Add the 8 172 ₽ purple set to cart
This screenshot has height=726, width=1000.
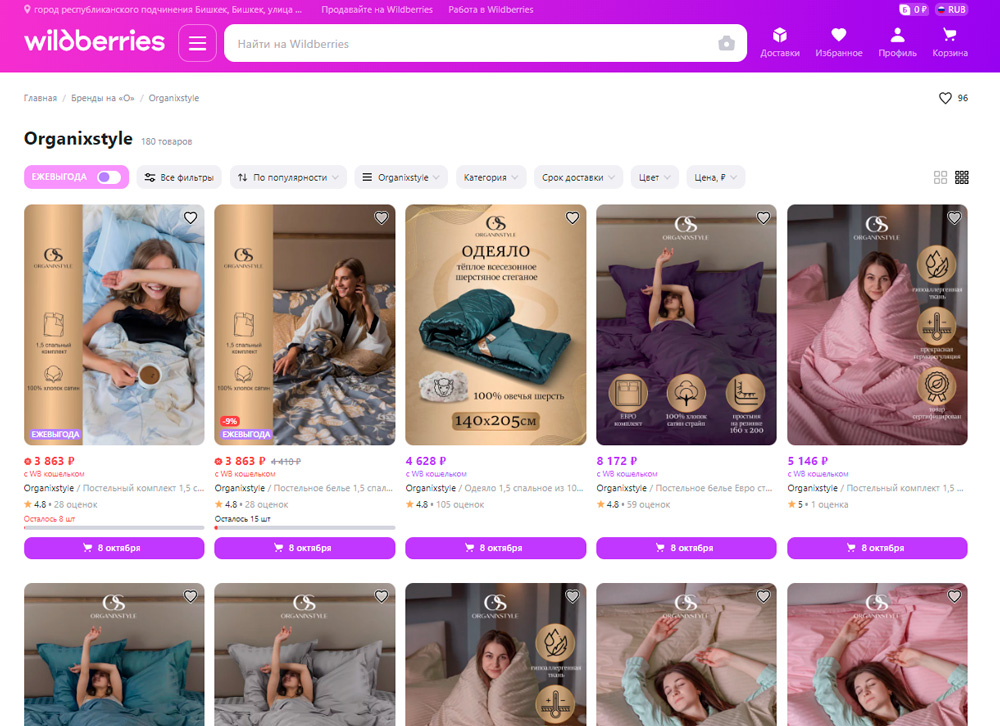tap(686, 548)
